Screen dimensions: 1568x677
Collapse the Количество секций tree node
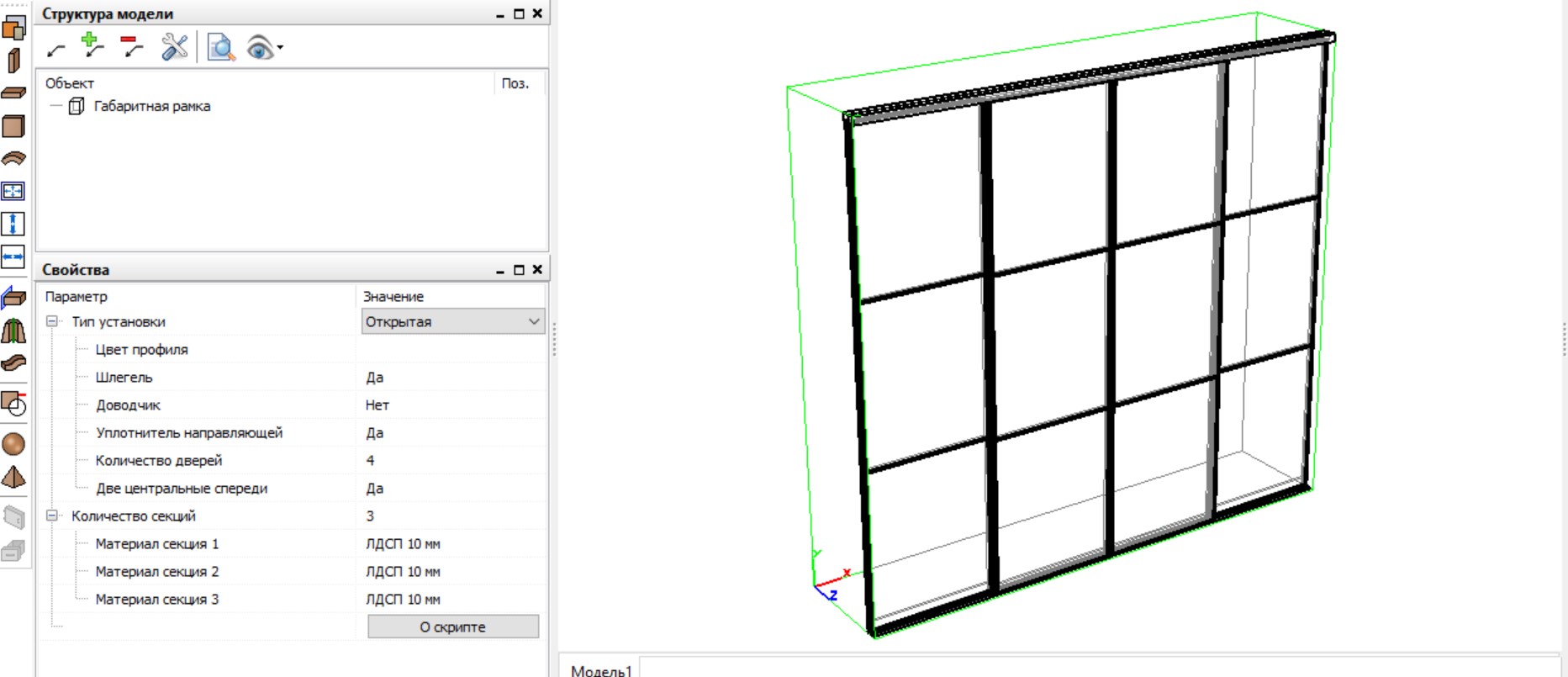[52, 516]
